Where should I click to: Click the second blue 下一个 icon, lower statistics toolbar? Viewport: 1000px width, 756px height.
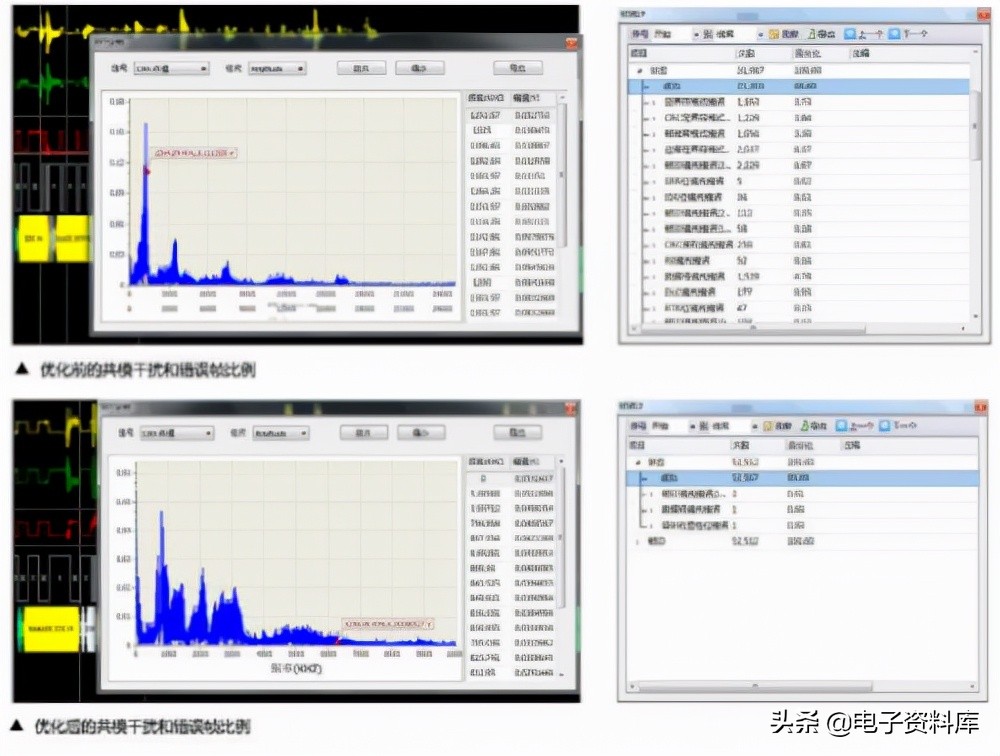885,425
